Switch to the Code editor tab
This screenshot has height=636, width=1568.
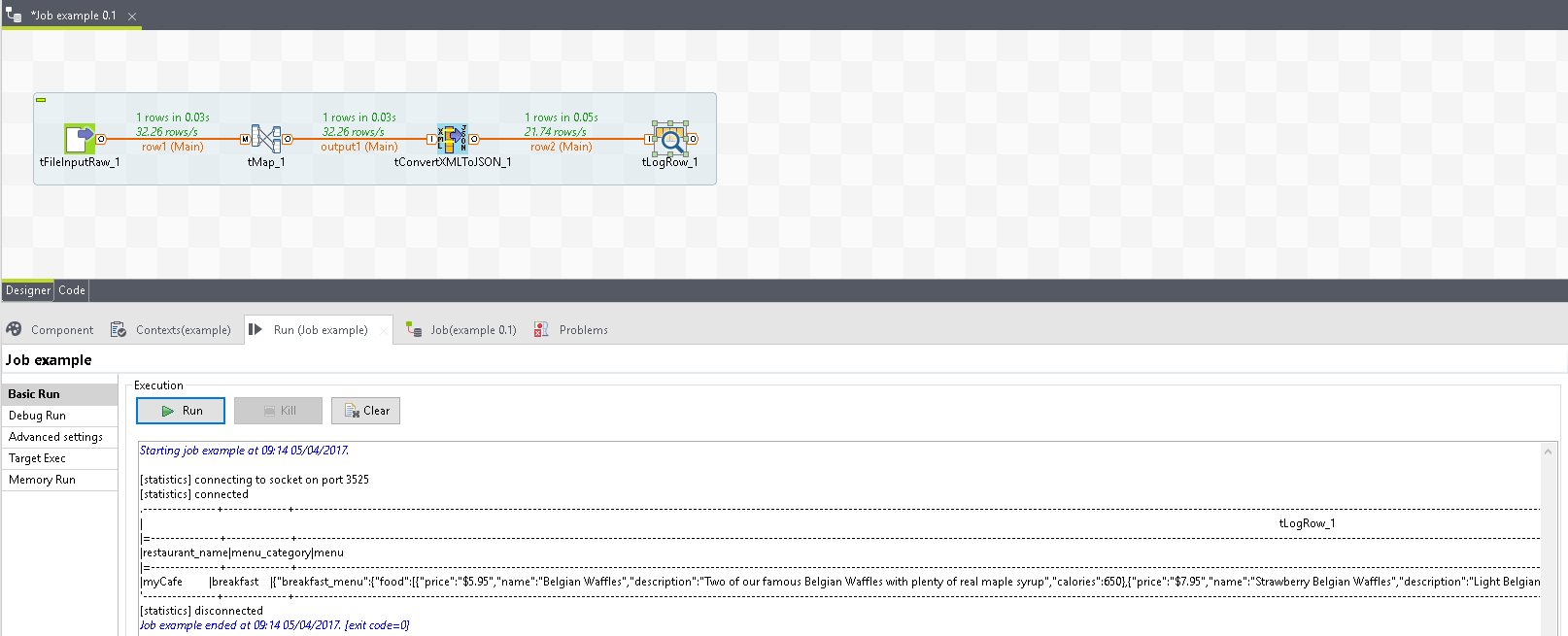72,290
